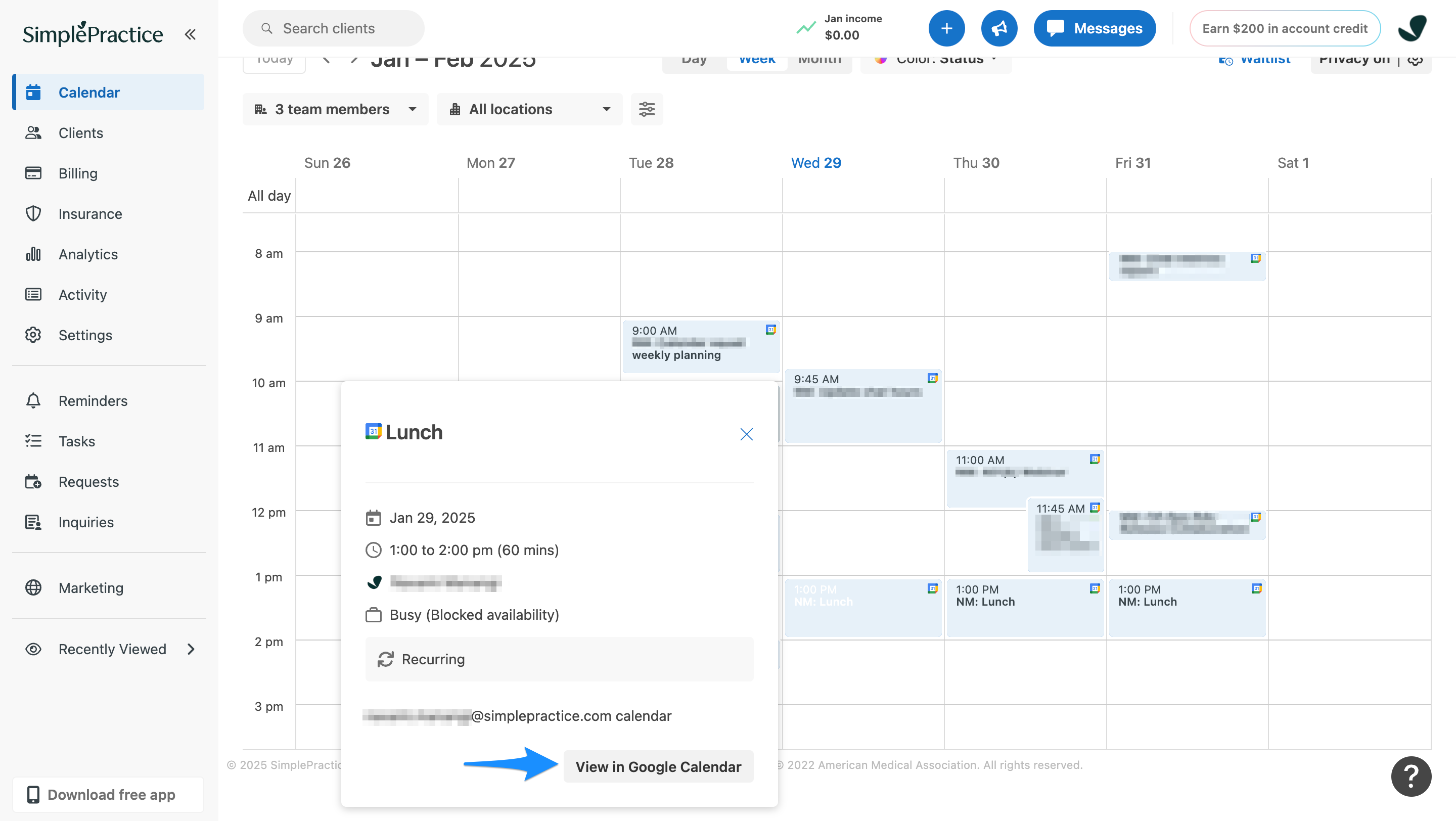Screen dimensions: 1456x821
Task: Click the Tue 28 day header
Action: [651, 163]
